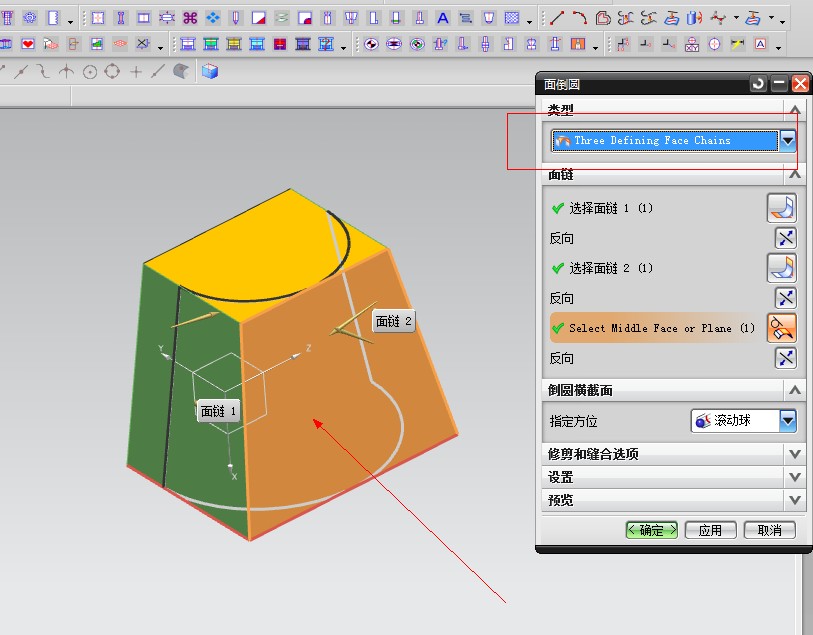
Task: Click the green stacked layers icon
Action: click(282, 19)
